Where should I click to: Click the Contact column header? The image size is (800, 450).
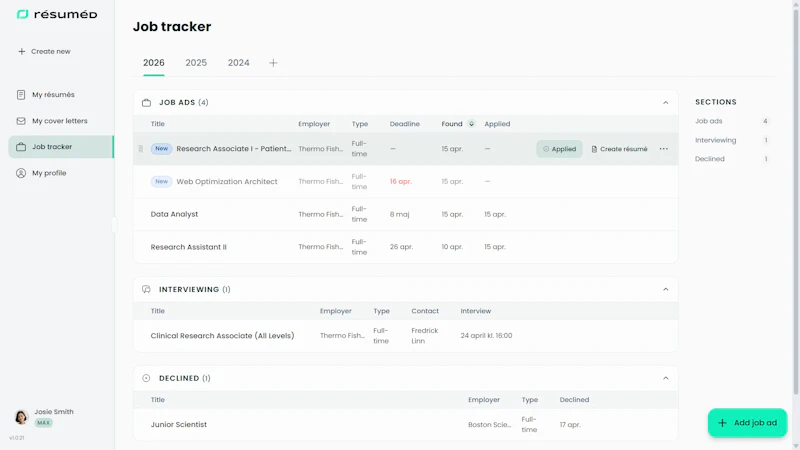pyautogui.click(x=425, y=311)
